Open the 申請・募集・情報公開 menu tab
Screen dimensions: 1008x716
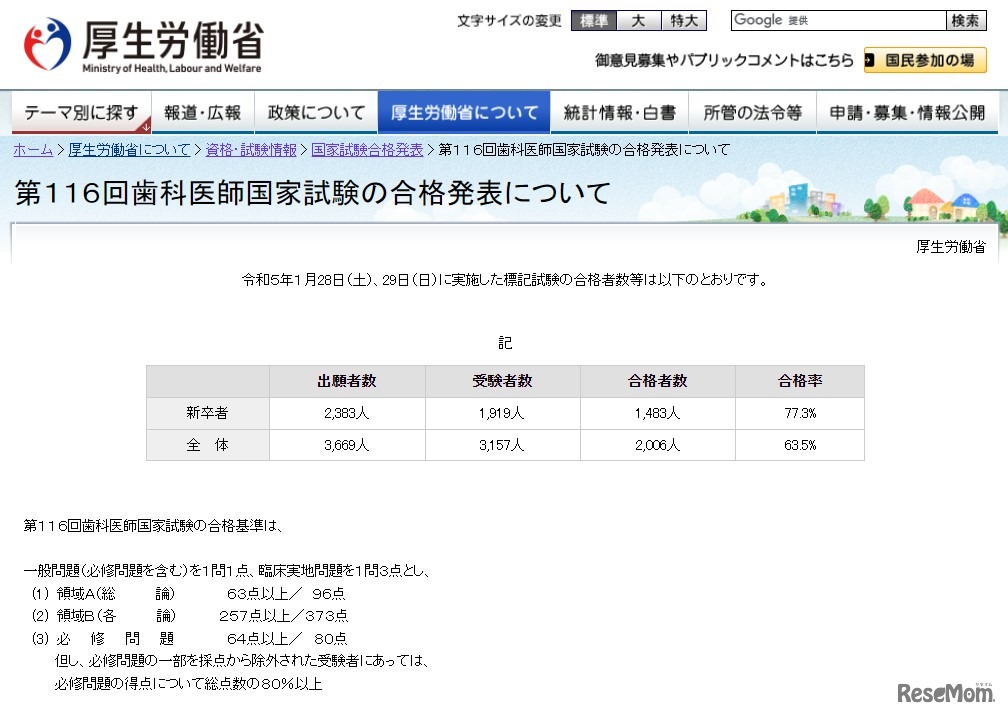point(907,112)
